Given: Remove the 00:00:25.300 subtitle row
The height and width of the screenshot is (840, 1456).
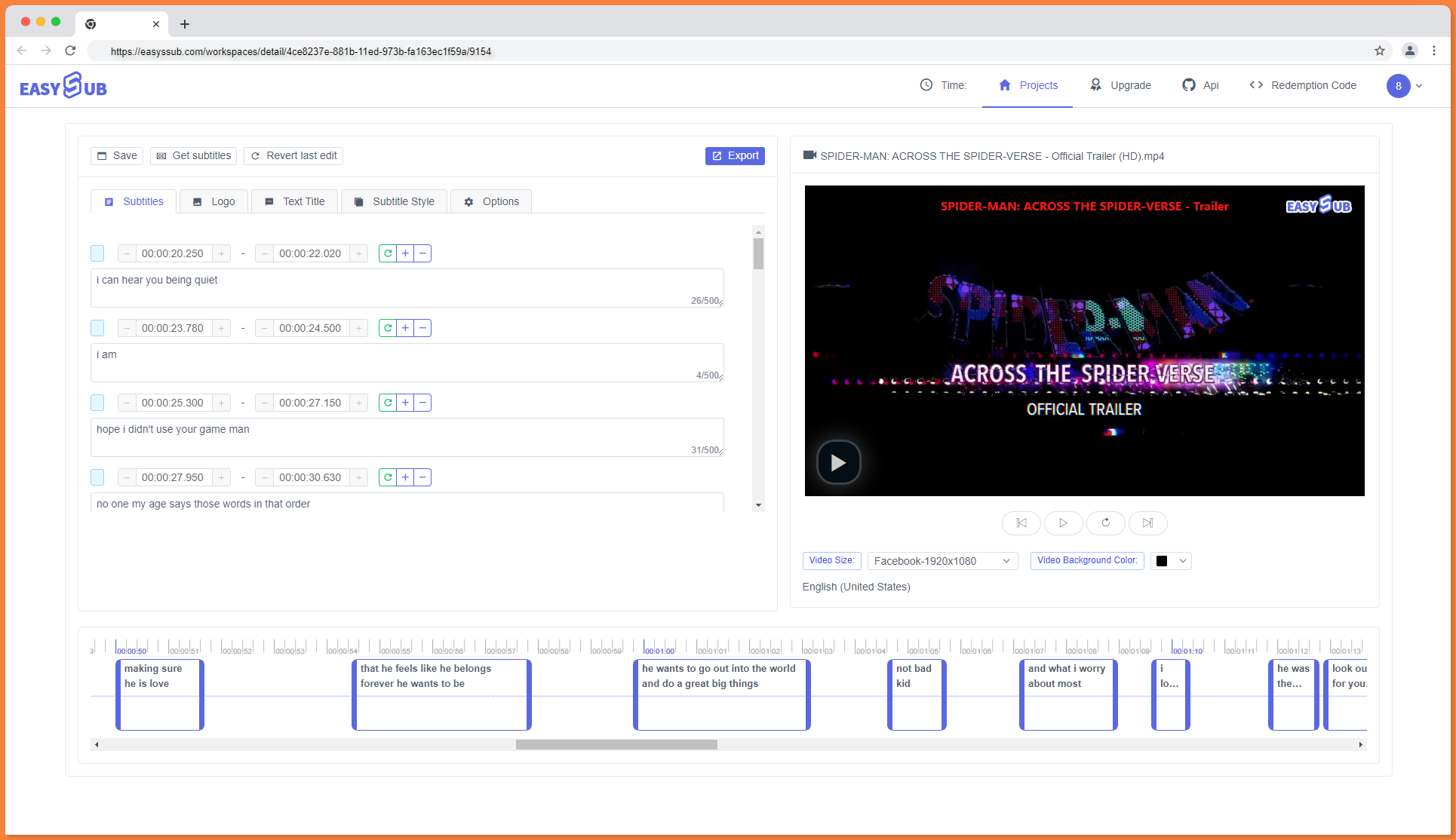Looking at the screenshot, I should coord(422,403).
